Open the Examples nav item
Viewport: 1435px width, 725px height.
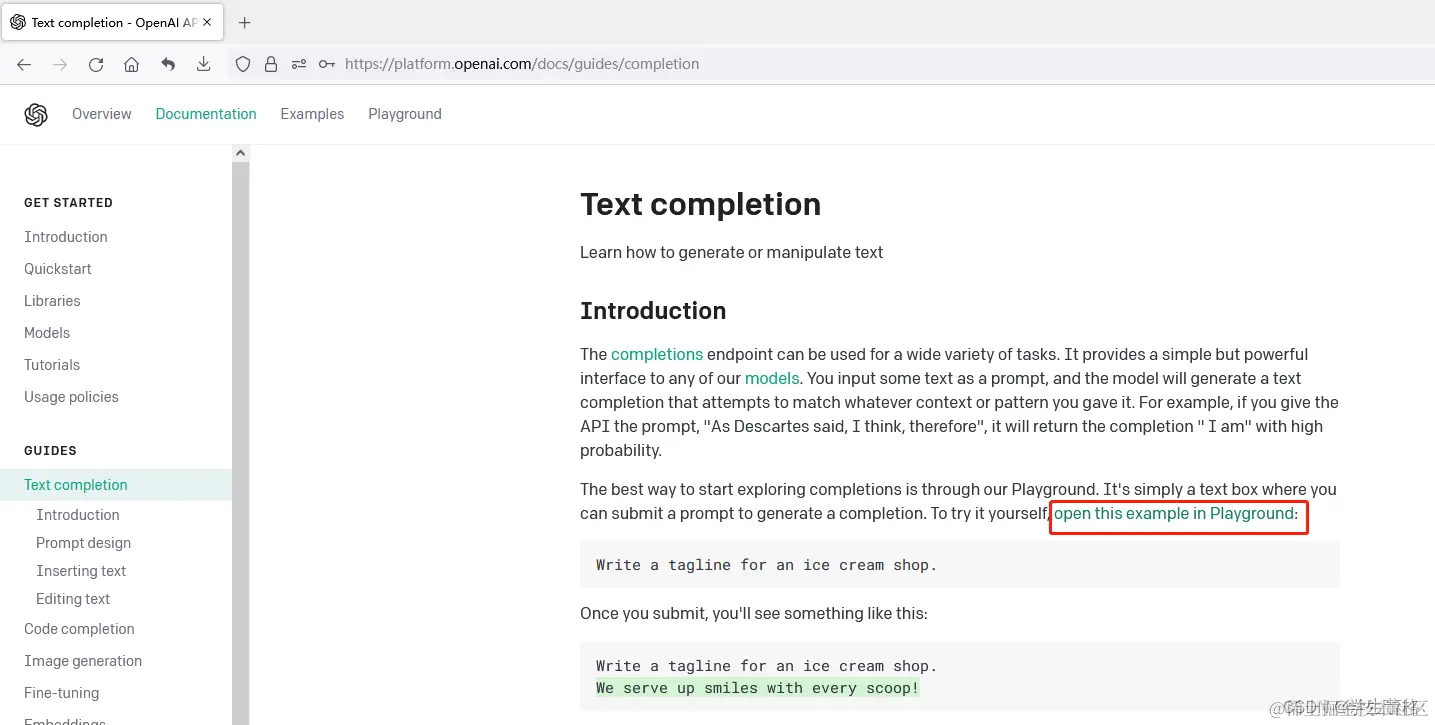312,114
